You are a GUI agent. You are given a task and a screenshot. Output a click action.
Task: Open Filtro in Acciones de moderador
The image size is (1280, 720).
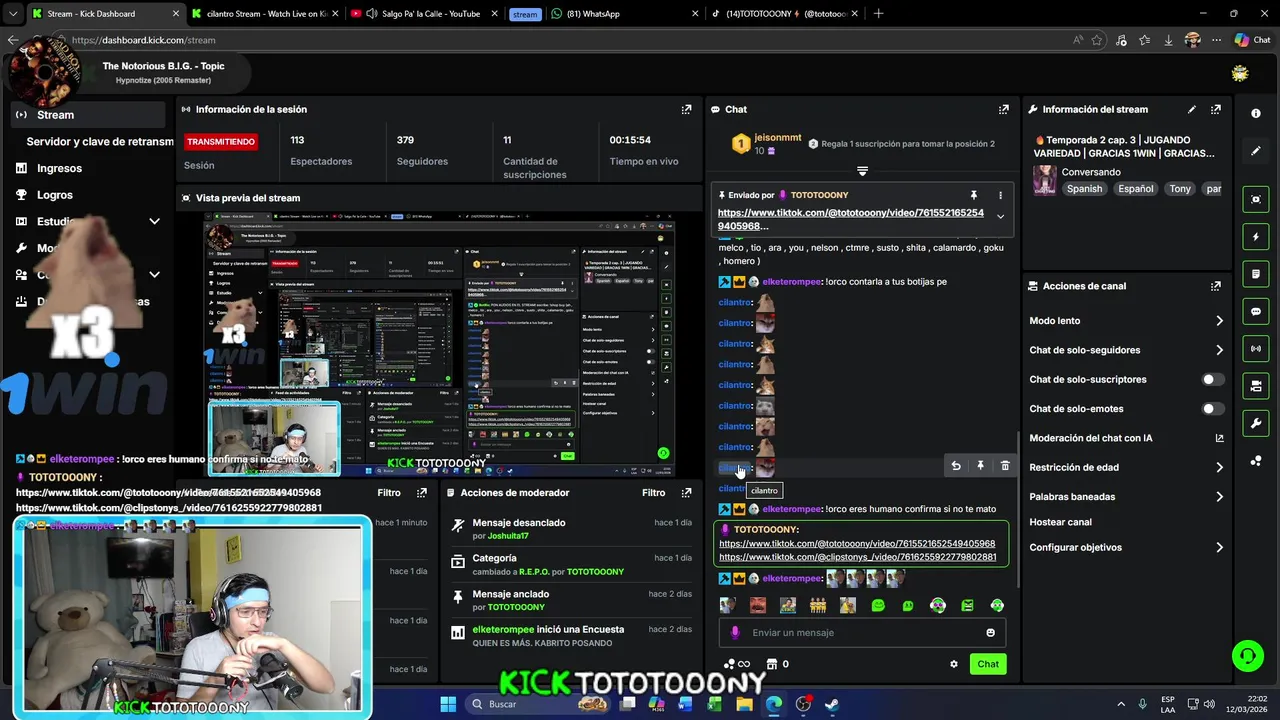point(653,493)
